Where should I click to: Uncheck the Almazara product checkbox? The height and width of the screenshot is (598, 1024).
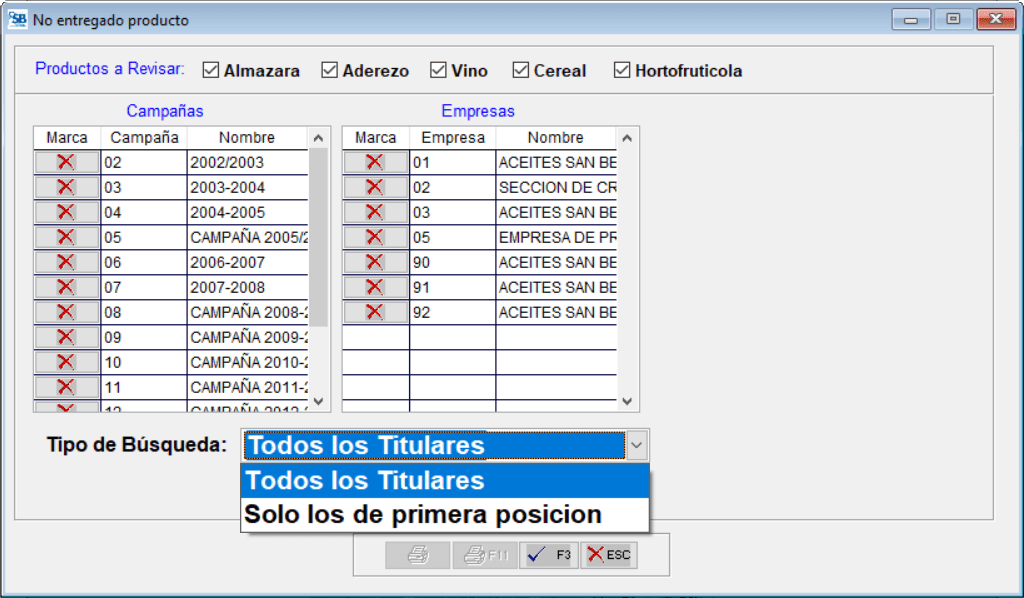tap(210, 70)
